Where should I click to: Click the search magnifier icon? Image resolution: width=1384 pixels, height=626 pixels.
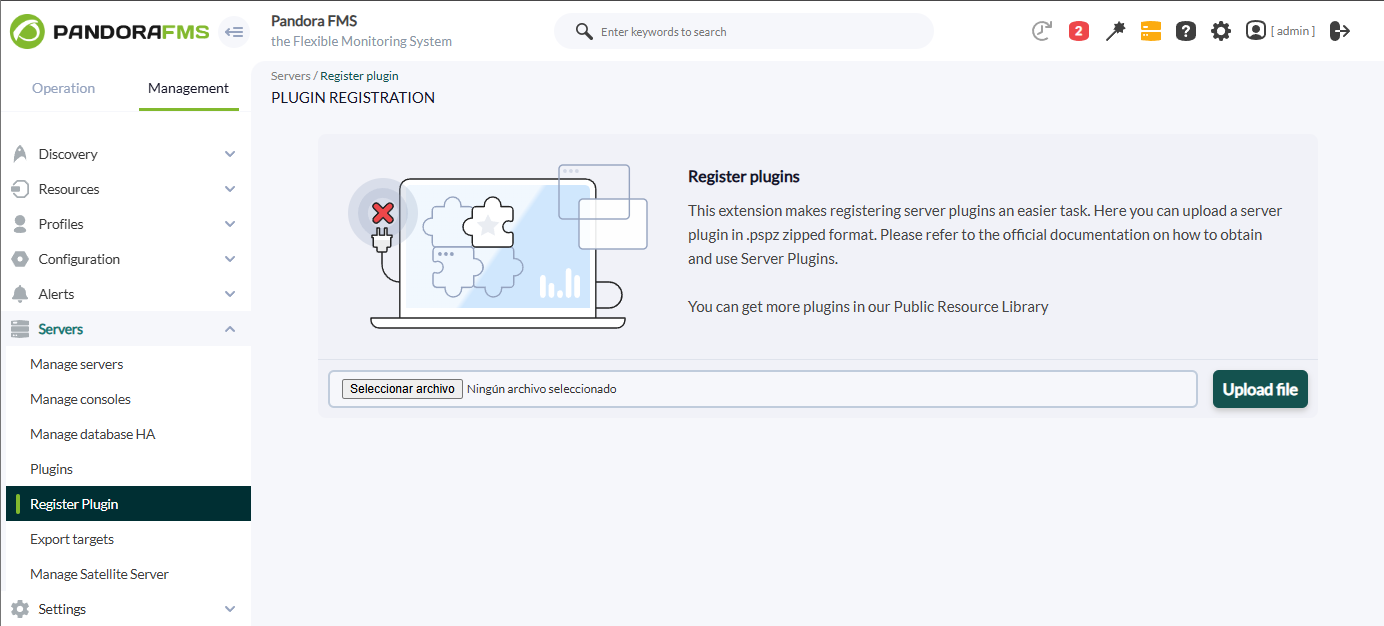pyautogui.click(x=585, y=32)
